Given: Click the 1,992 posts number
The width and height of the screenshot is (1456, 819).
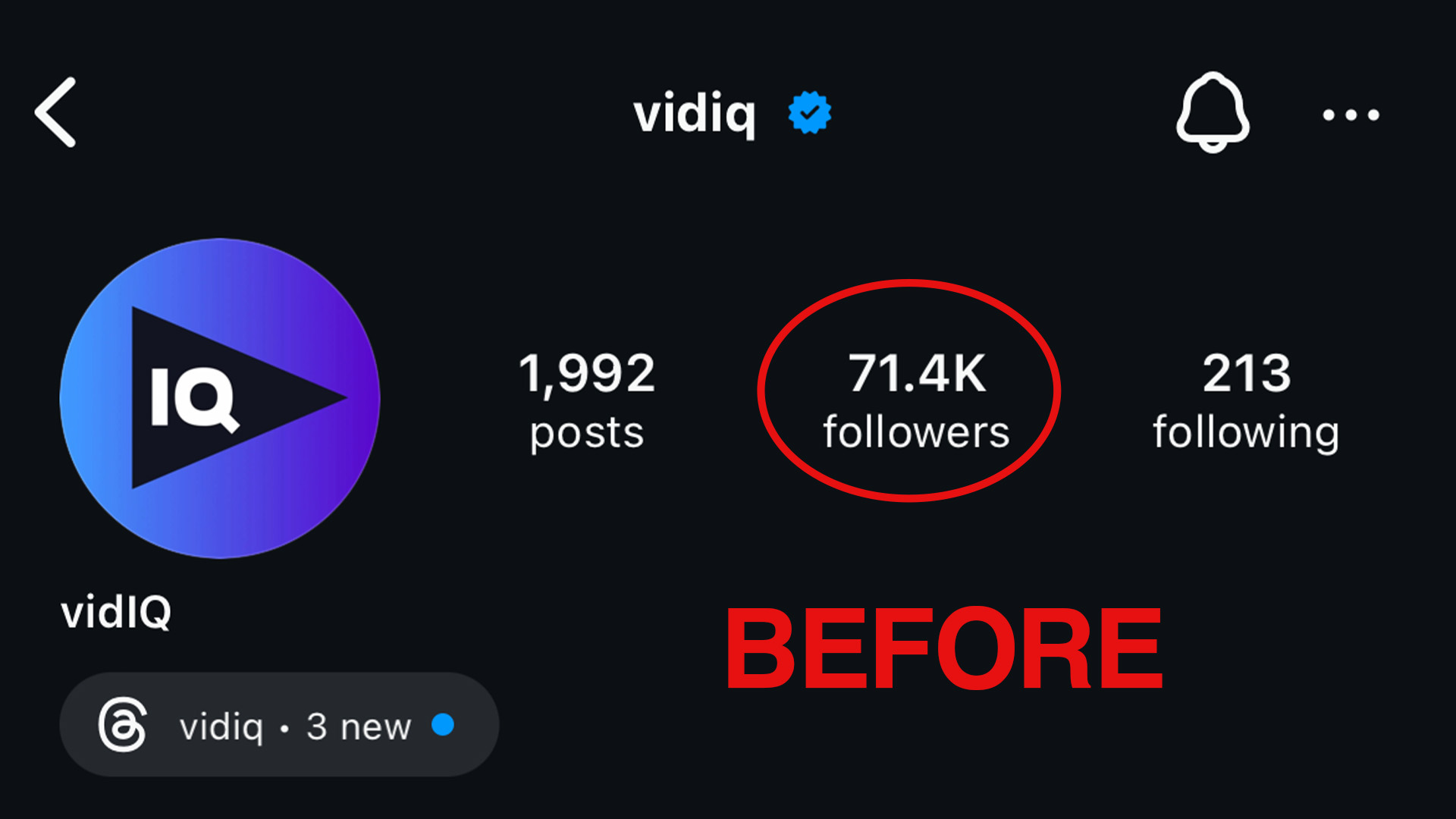Looking at the screenshot, I should point(587,373).
